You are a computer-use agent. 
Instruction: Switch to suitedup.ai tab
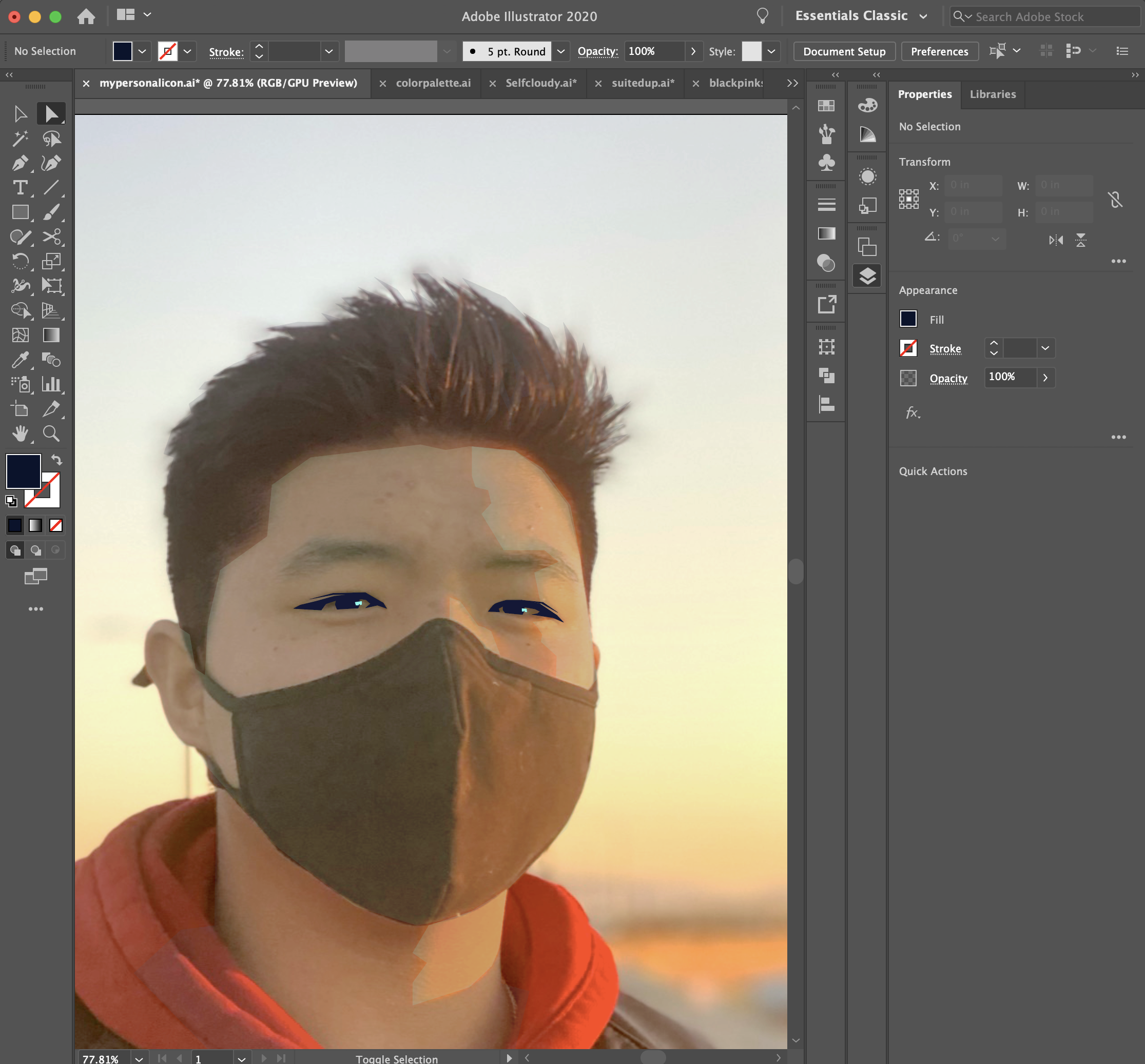click(x=643, y=83)
